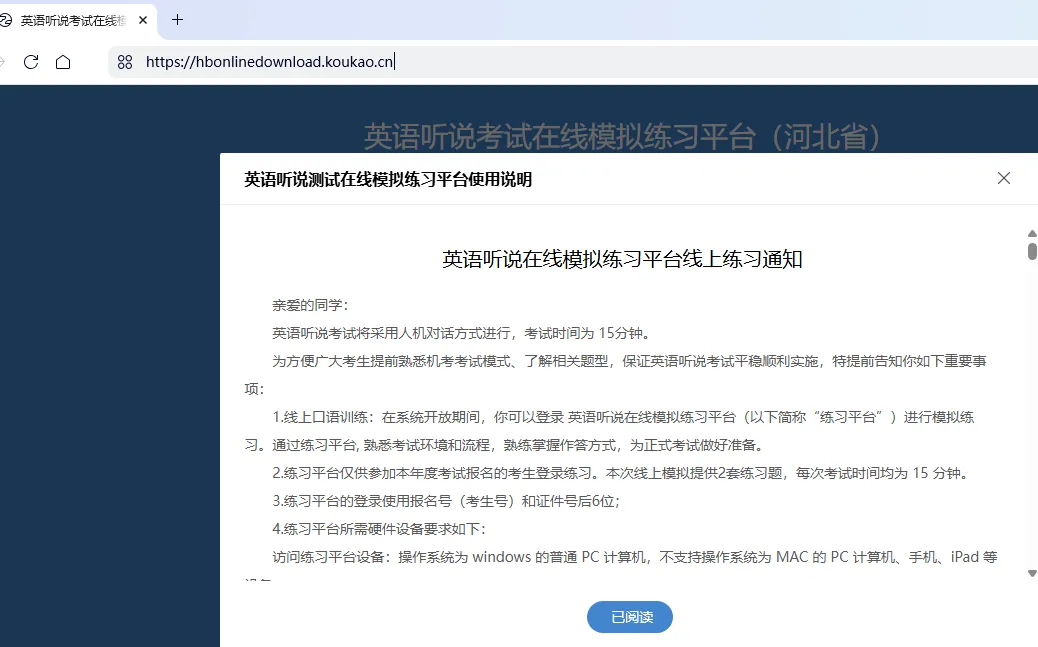Click item 3.练习平台的登录使用报名号 line

pyautogui.click(x=446, y=501)
